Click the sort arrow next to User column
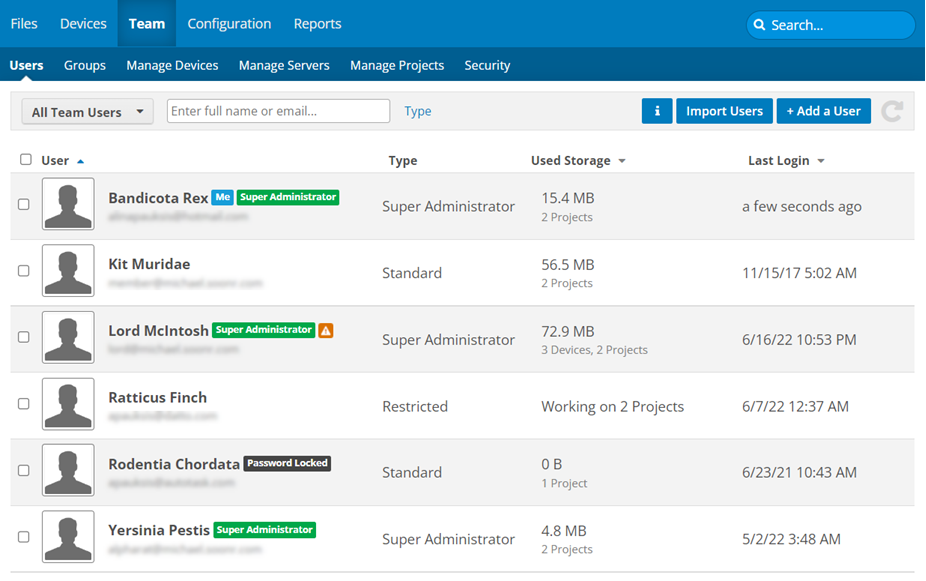The width and height of the screenshot is (926, 581). tap(80, 161)
